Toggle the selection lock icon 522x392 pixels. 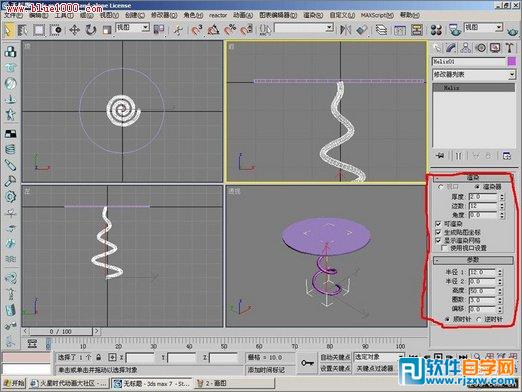point(99,358)
